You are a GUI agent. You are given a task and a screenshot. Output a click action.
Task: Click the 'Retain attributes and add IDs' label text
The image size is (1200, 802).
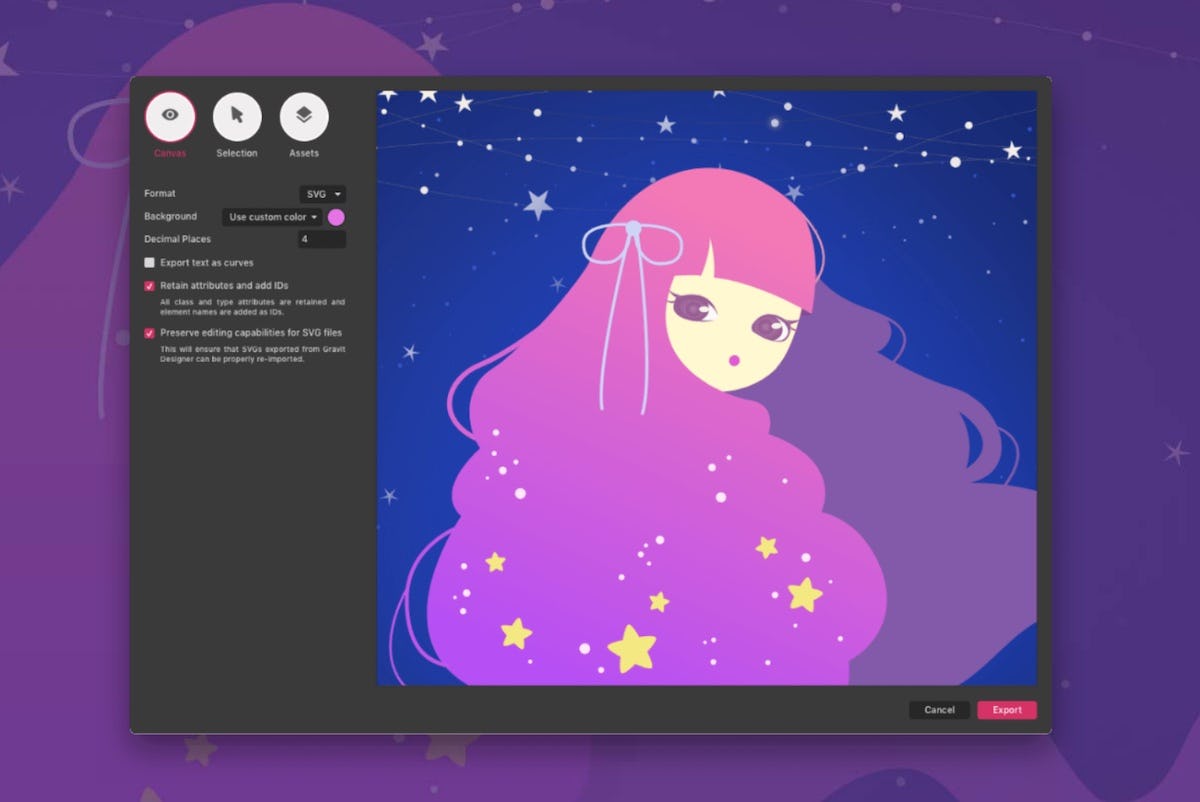(224, 286)
